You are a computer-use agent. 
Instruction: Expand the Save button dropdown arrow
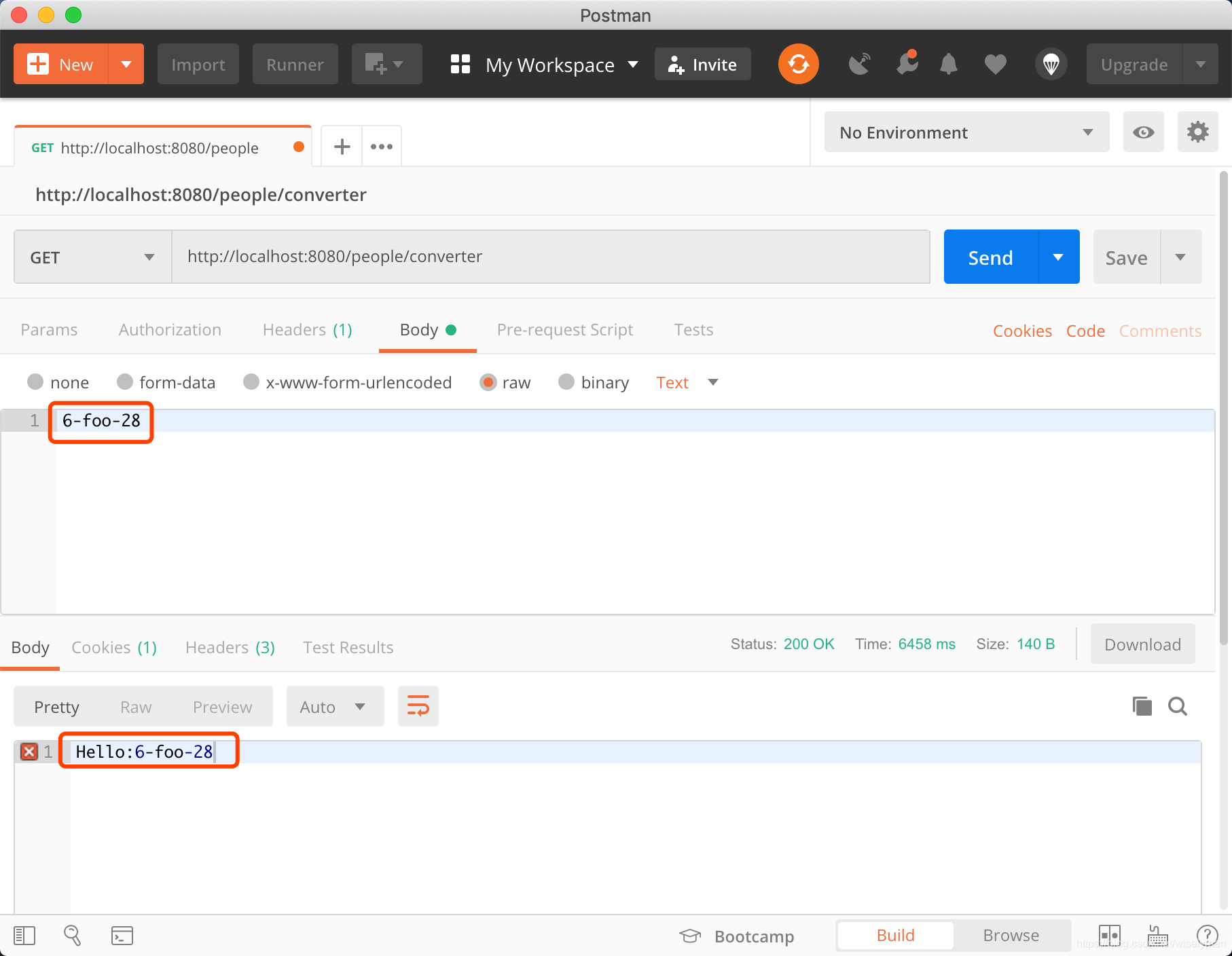1180,257
